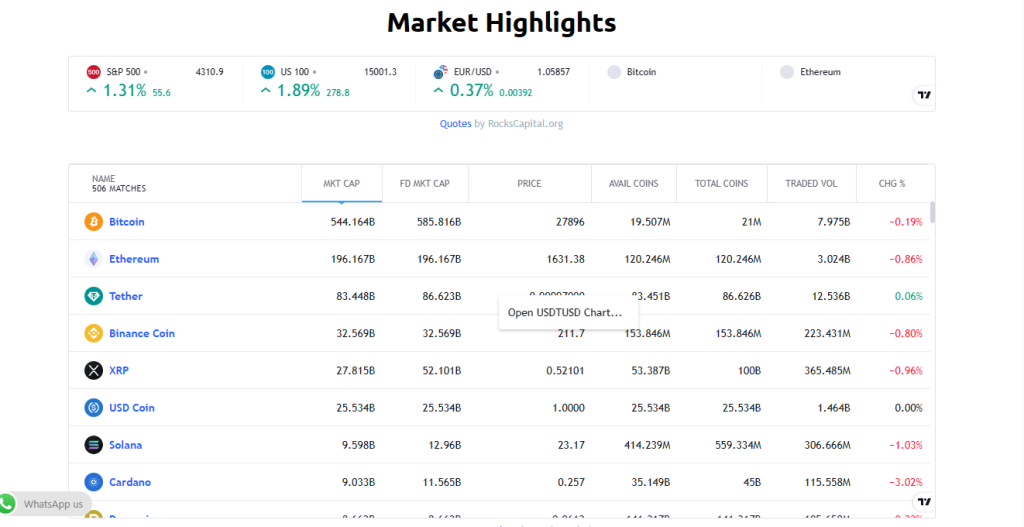Sort by MKT CAP column
Viewport: 1024px width, 527px height.
(342, 184)
